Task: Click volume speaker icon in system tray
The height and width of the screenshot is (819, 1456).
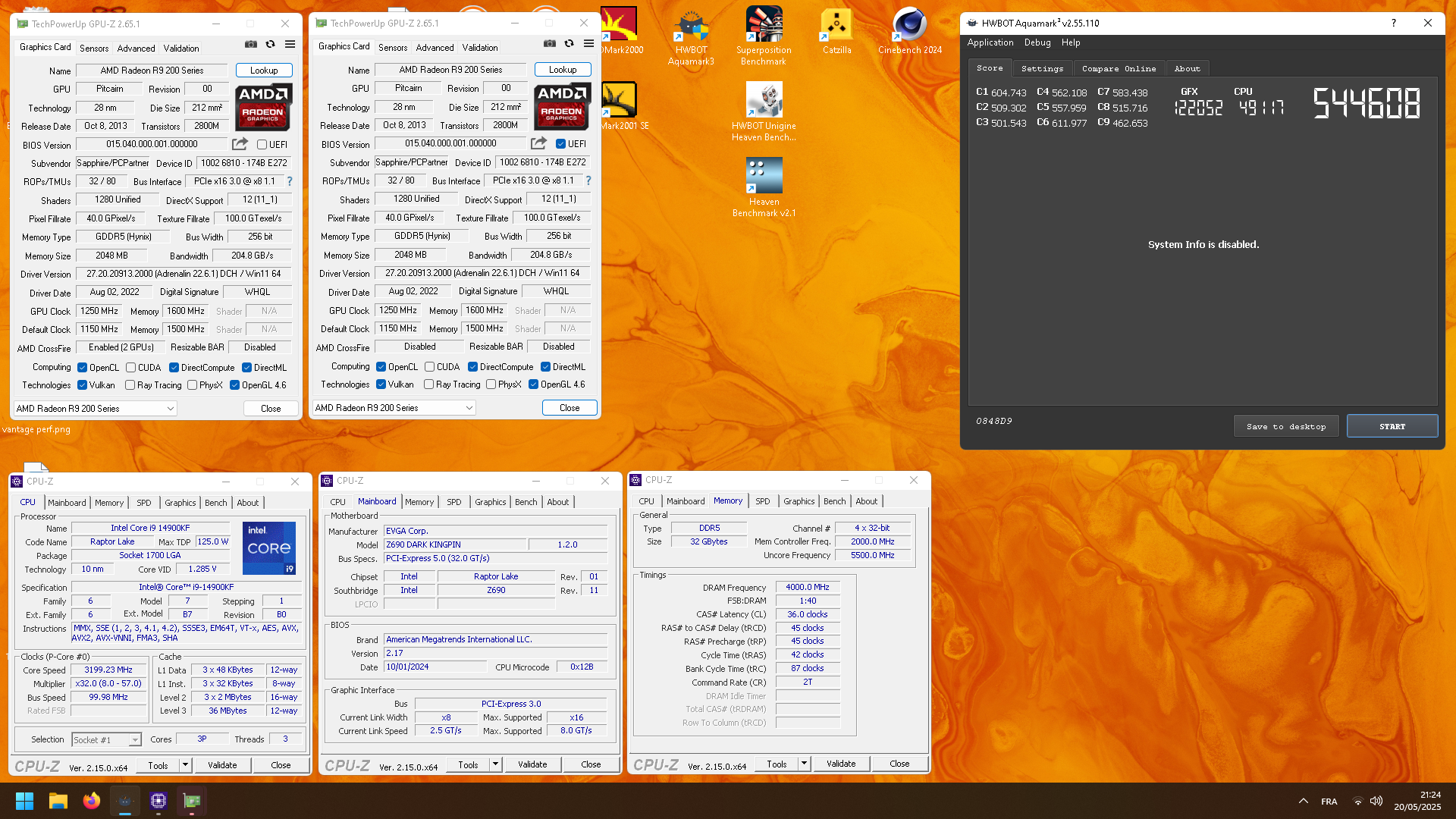Action: point(1376,801)
